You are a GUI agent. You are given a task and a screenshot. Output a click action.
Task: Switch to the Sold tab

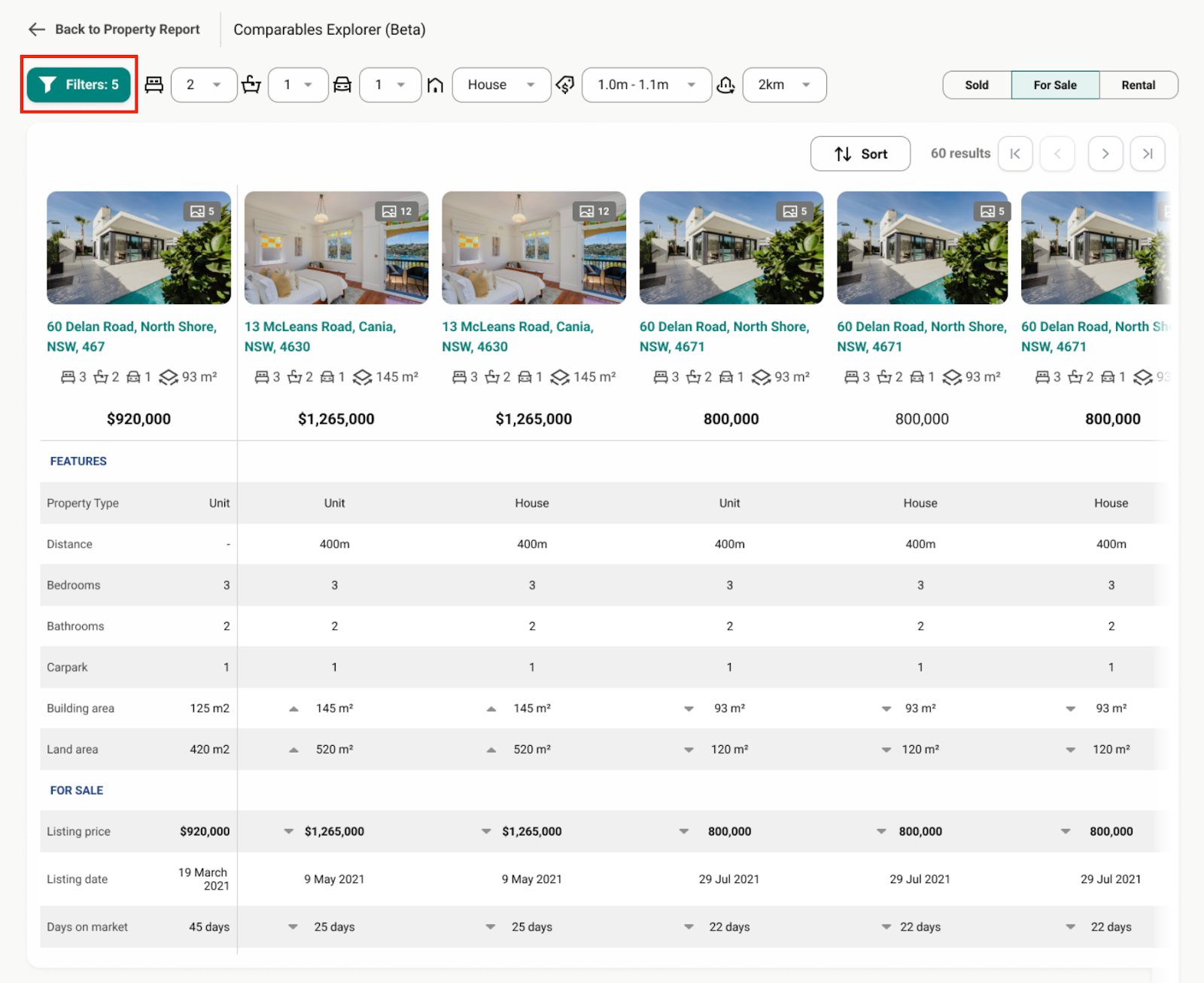pos(977,85)
